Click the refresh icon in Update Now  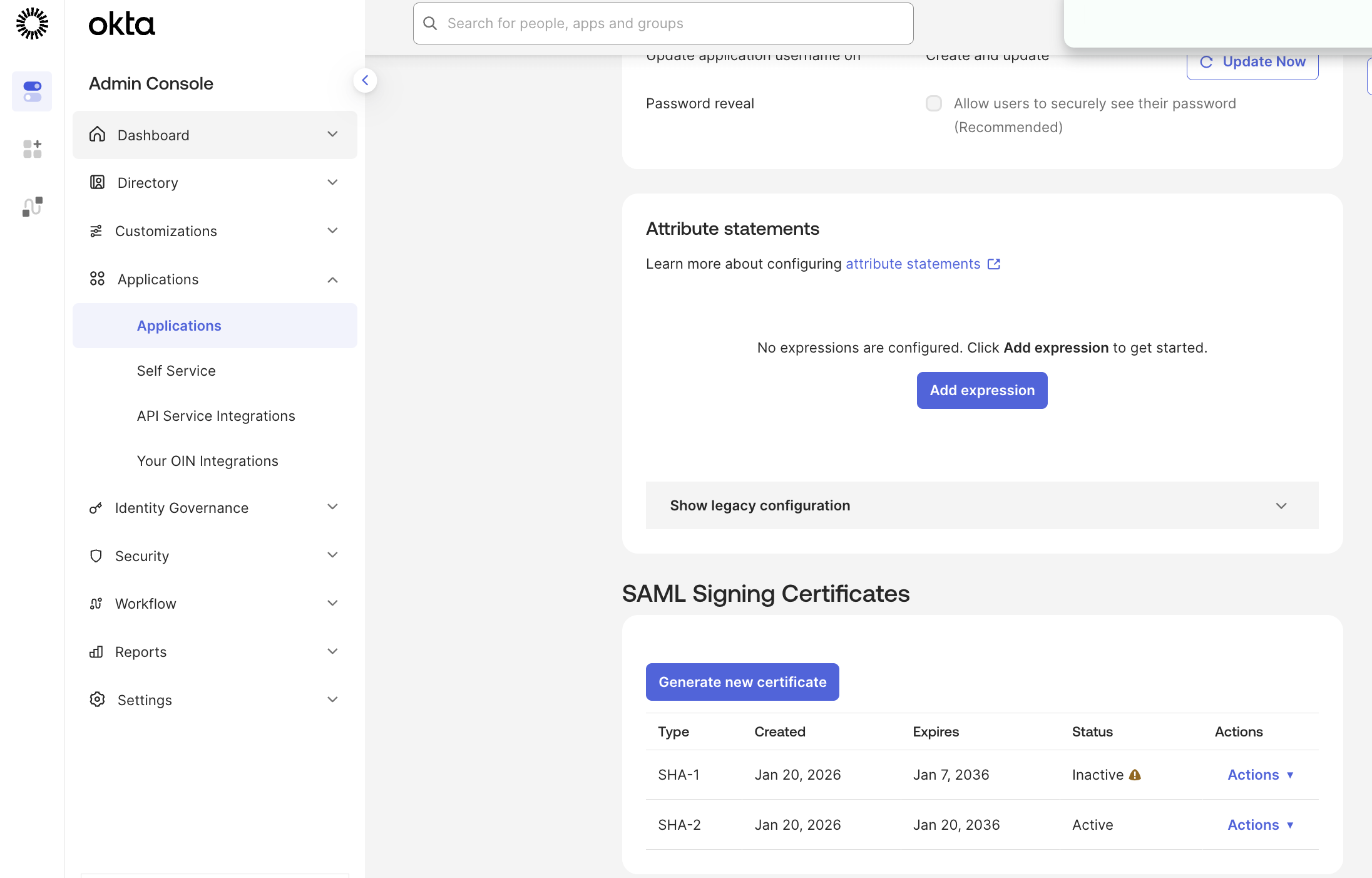(x=1206, y=62)
